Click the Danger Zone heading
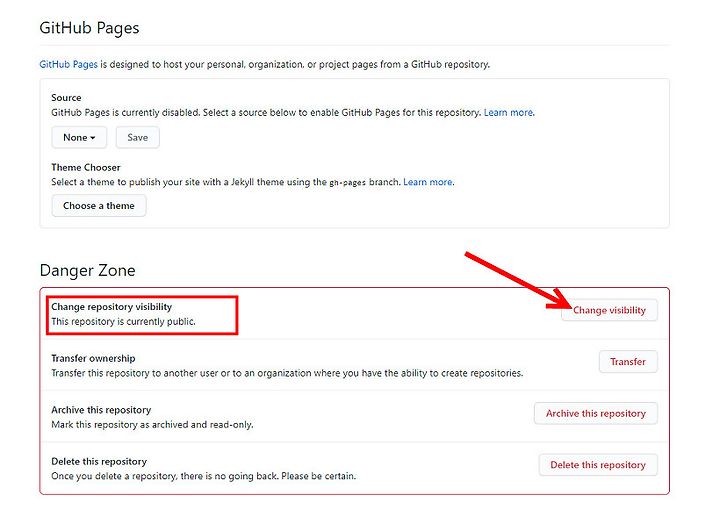The height and width of the screenshot is (510, 720). [88, 270]
